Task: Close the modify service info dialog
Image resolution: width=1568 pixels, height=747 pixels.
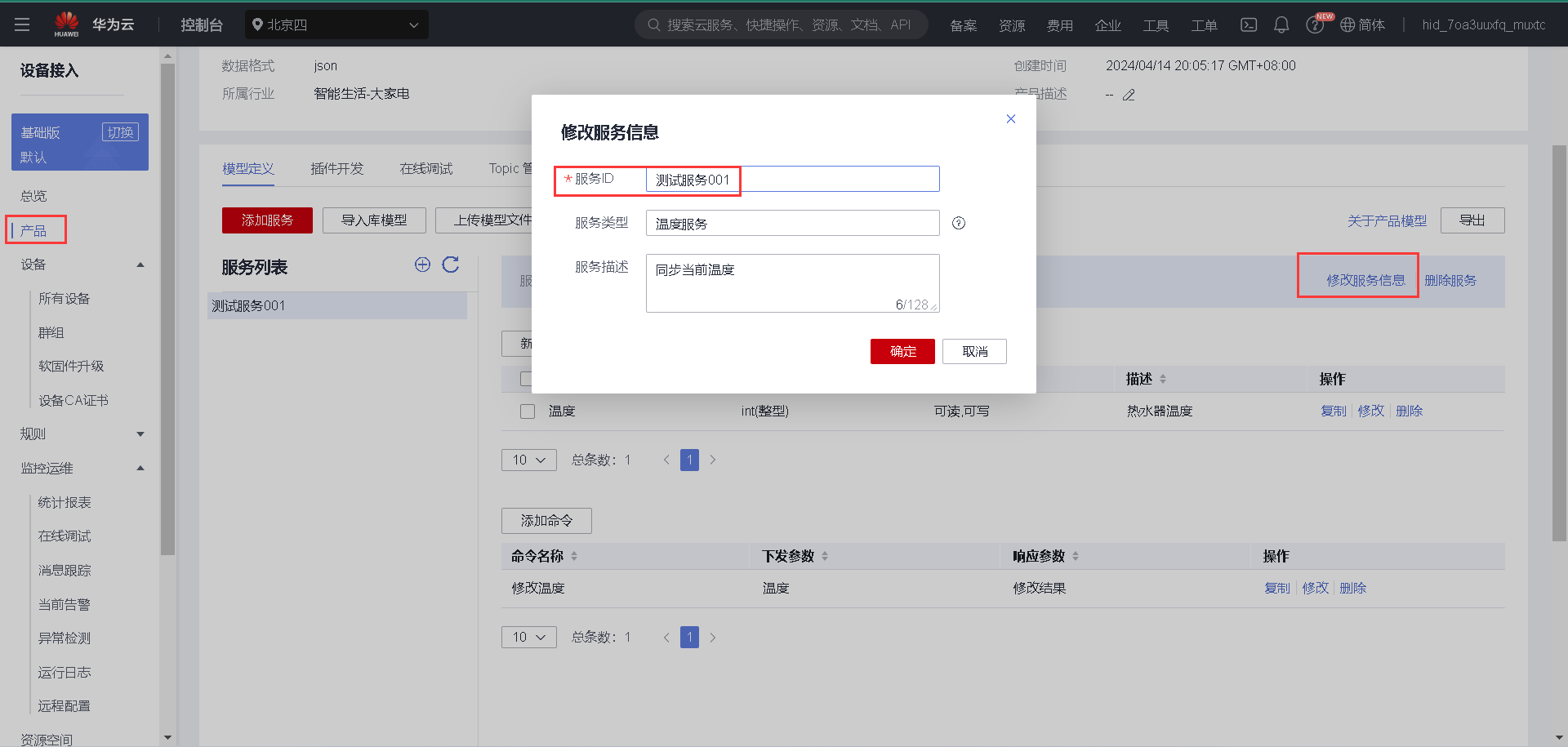Action: tap(1011, 118)
